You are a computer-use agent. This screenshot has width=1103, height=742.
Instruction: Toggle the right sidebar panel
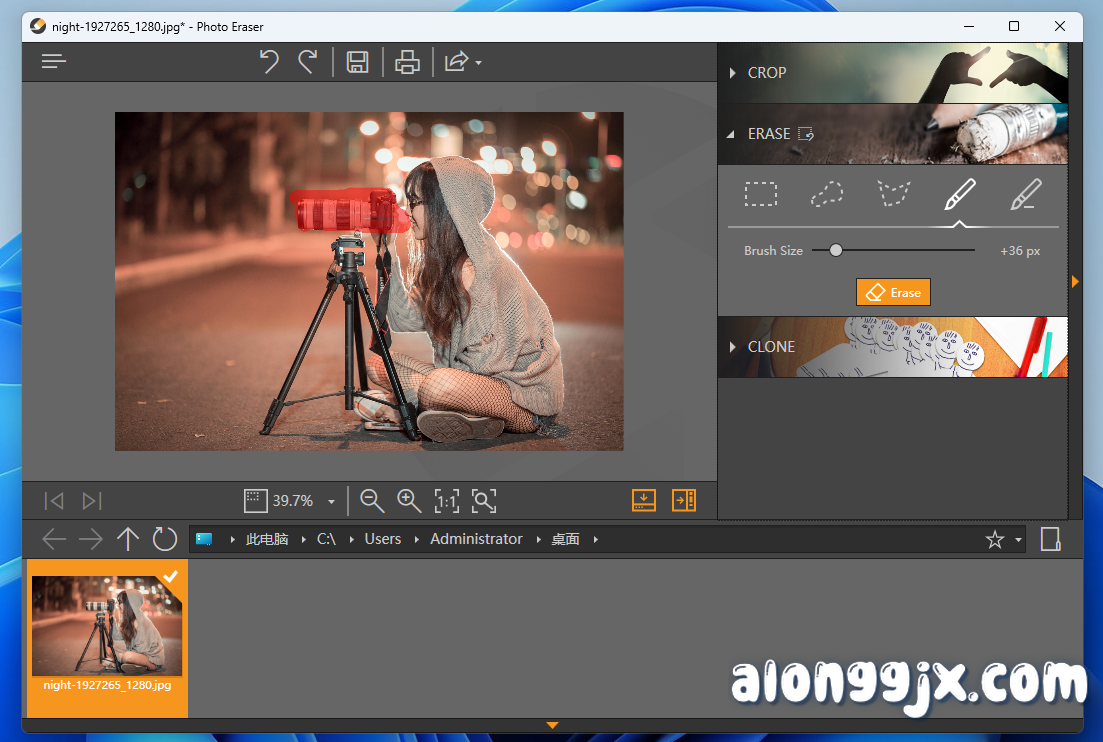pyautogui.click(x=684, y=500)
